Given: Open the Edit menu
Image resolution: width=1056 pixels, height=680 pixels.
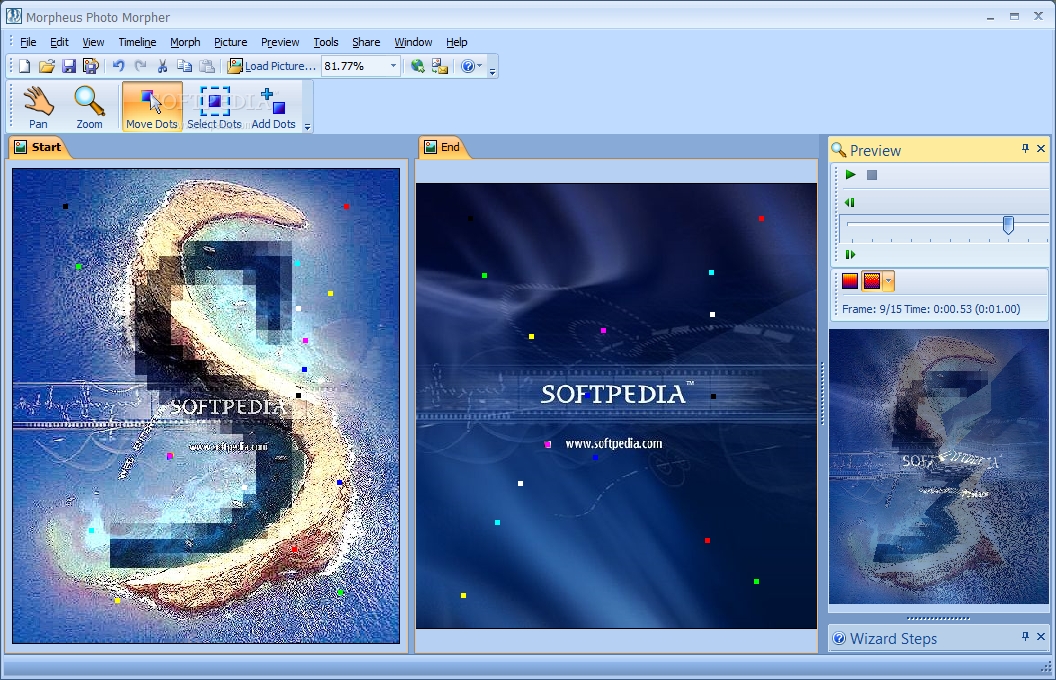Looking at the screenshot, I should [59, 42].
